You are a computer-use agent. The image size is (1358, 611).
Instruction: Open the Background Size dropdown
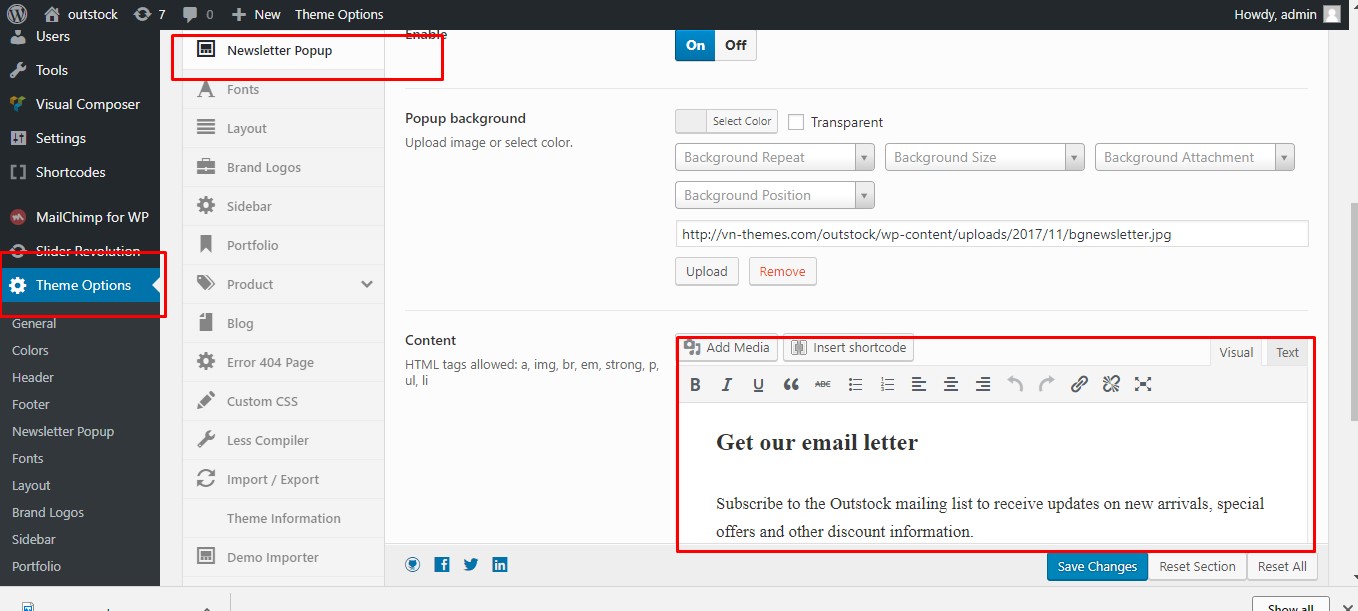pyautogui.click(x=985, y=158)
